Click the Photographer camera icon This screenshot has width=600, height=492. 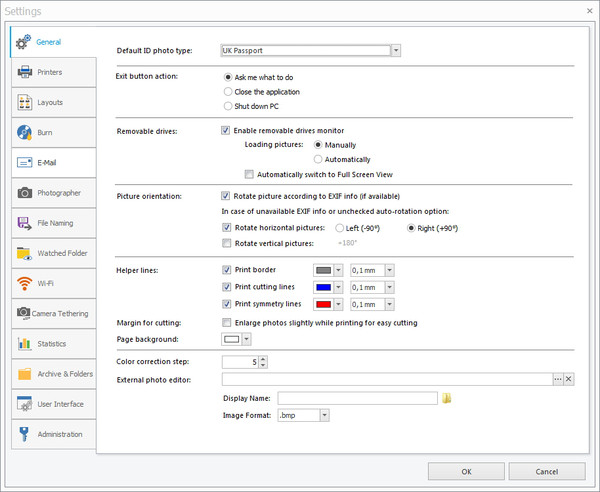pos(24,192)
